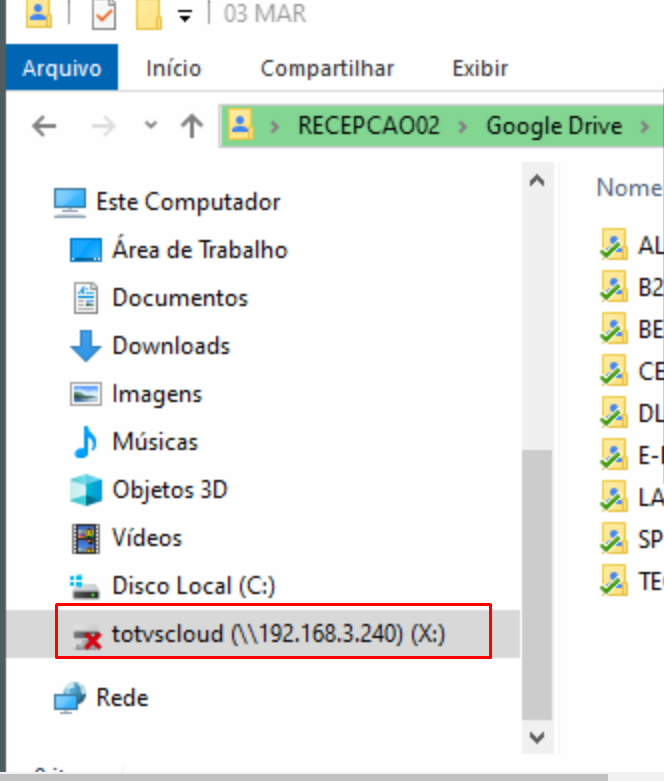The width and height of the screenshot is (664, 781).
Task: Open Downloads in the navigation pane
Action: coord(171,346)
